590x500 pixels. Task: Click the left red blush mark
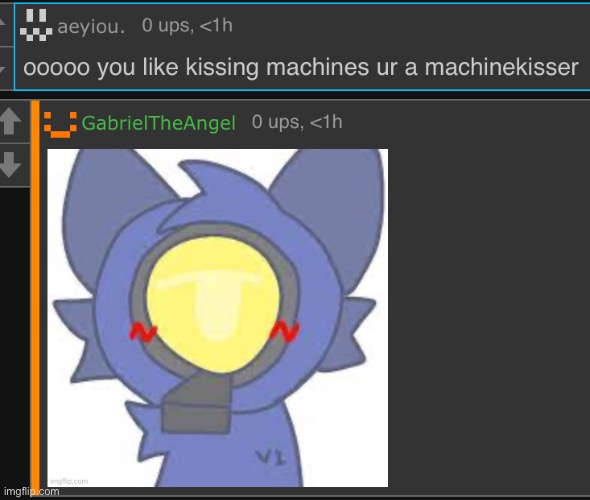coord(143,332)
